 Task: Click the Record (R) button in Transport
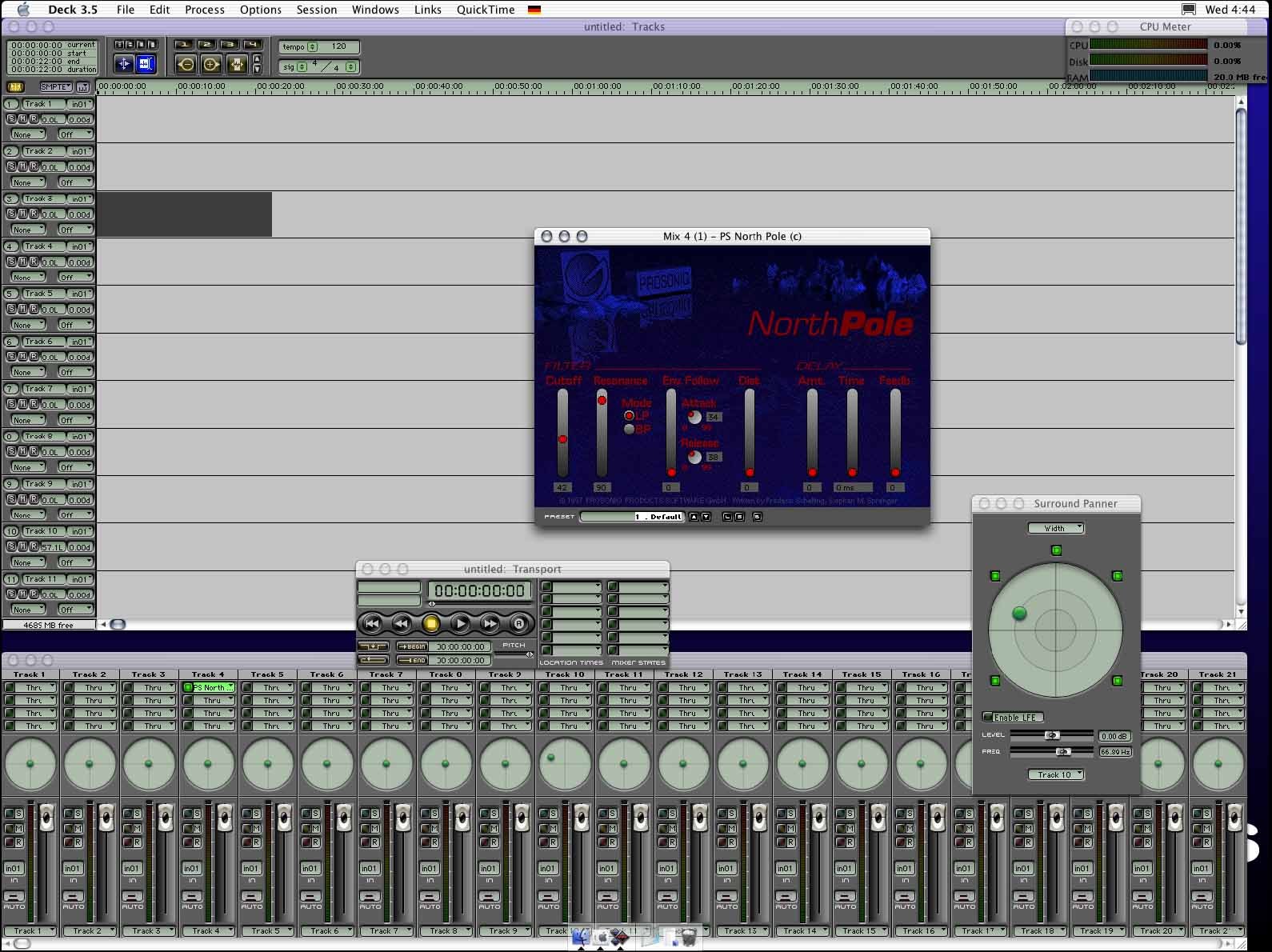click(519, 623)
